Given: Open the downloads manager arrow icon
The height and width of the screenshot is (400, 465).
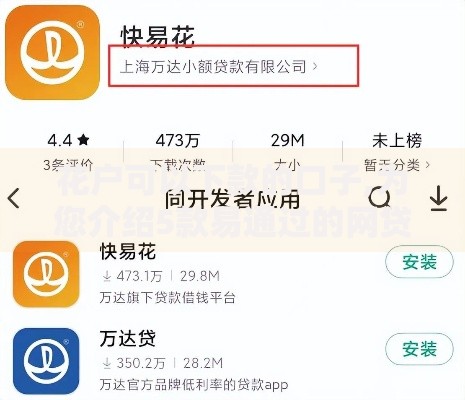Looking at the screenshot, I should (438, 199).
